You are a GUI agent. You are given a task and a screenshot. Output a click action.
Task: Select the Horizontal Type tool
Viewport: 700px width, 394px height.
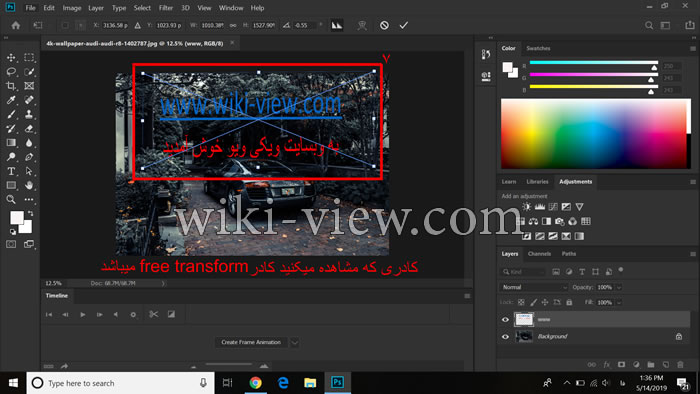[11, 171]
